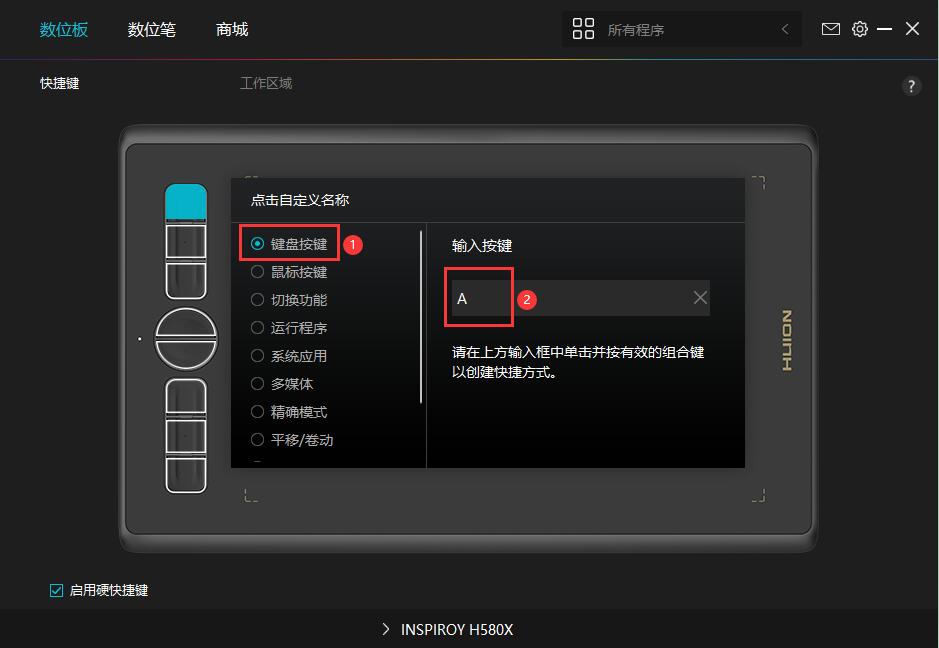Click the four-squares all programs icon

coord(583,29)
